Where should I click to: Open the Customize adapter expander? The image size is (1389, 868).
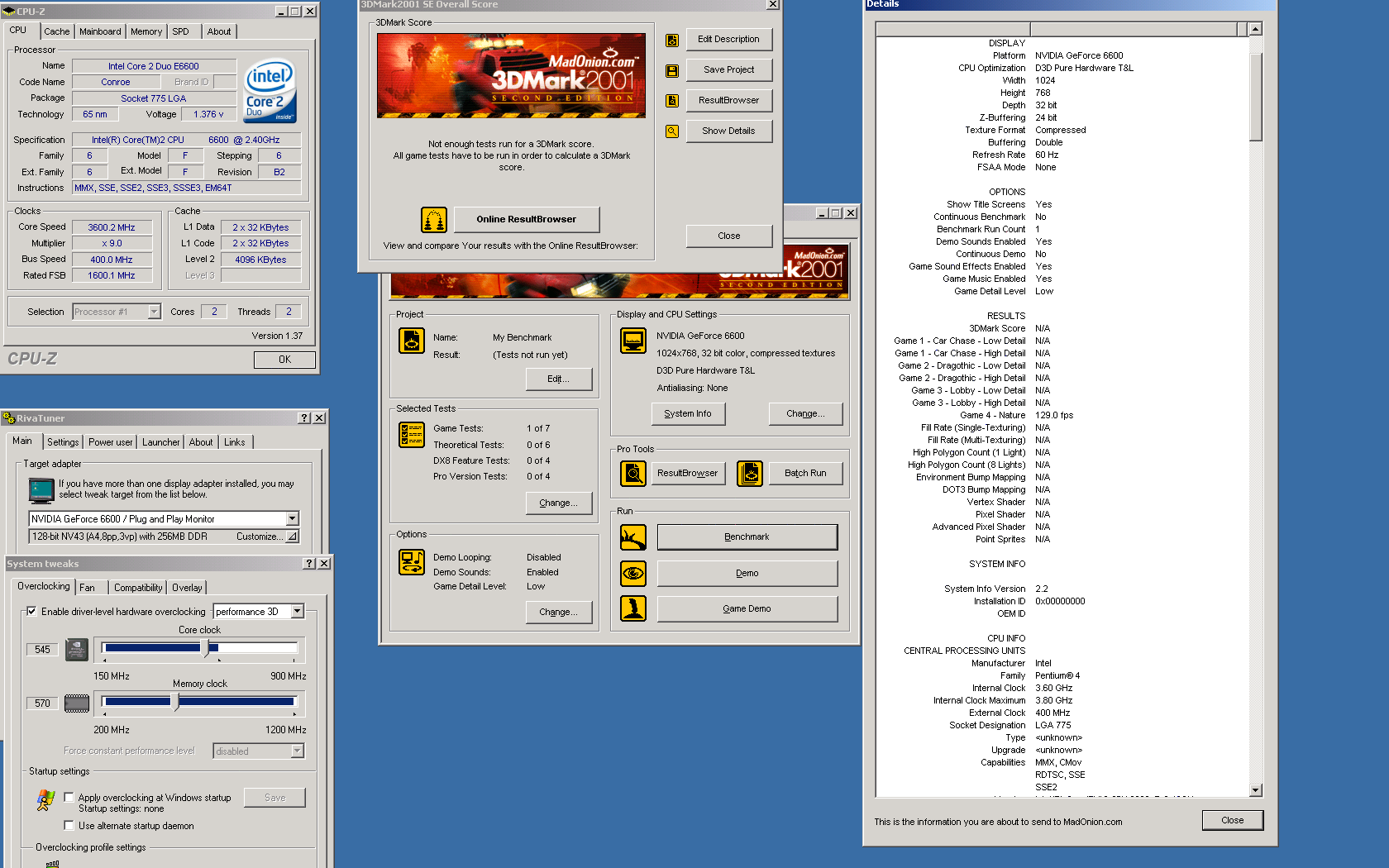[292, 537]
